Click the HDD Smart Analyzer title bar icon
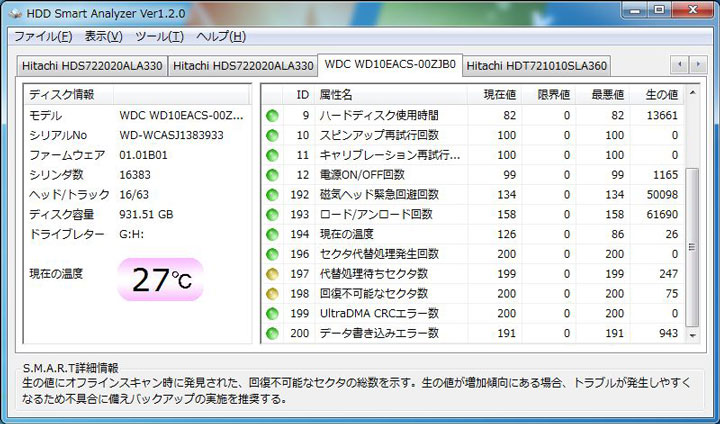Viewport: 720px width, 424px height. pyautogui.click(x=16, y=14)
